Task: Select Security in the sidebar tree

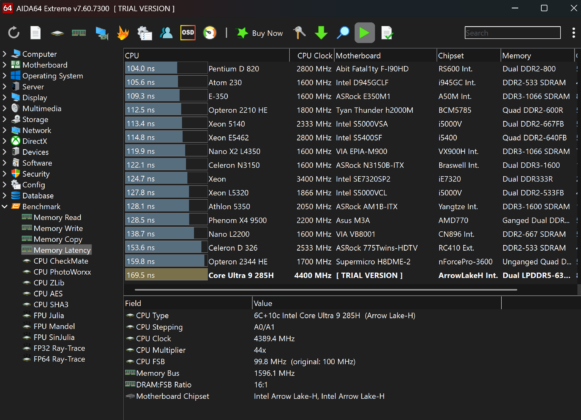Action: click(36, 174)
